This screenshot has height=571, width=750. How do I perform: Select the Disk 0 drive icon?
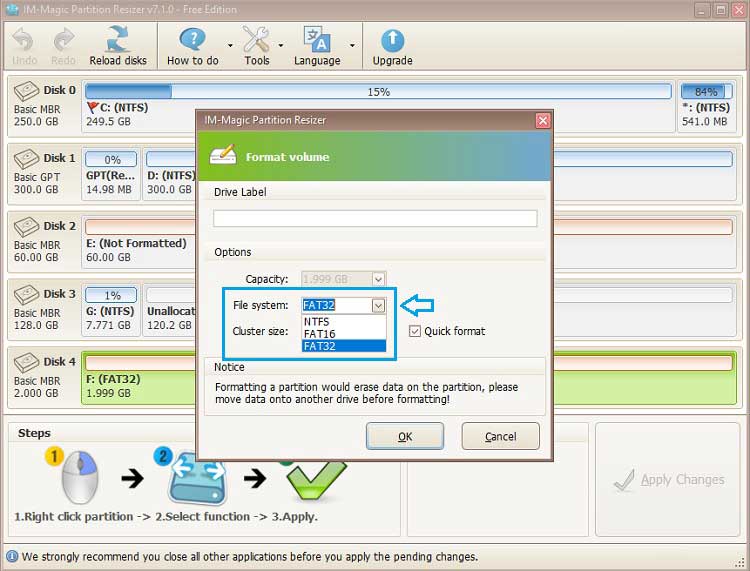[26, 90]
